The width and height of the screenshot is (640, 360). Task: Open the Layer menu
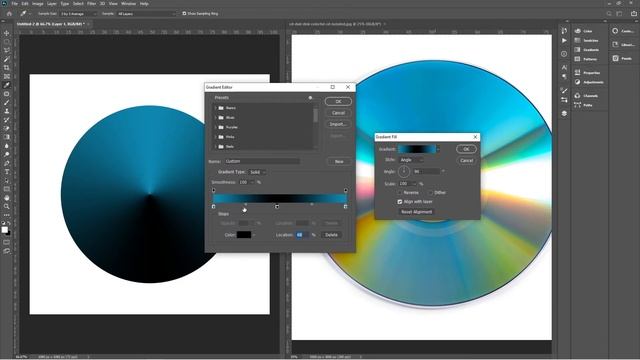tap(52, 4)
